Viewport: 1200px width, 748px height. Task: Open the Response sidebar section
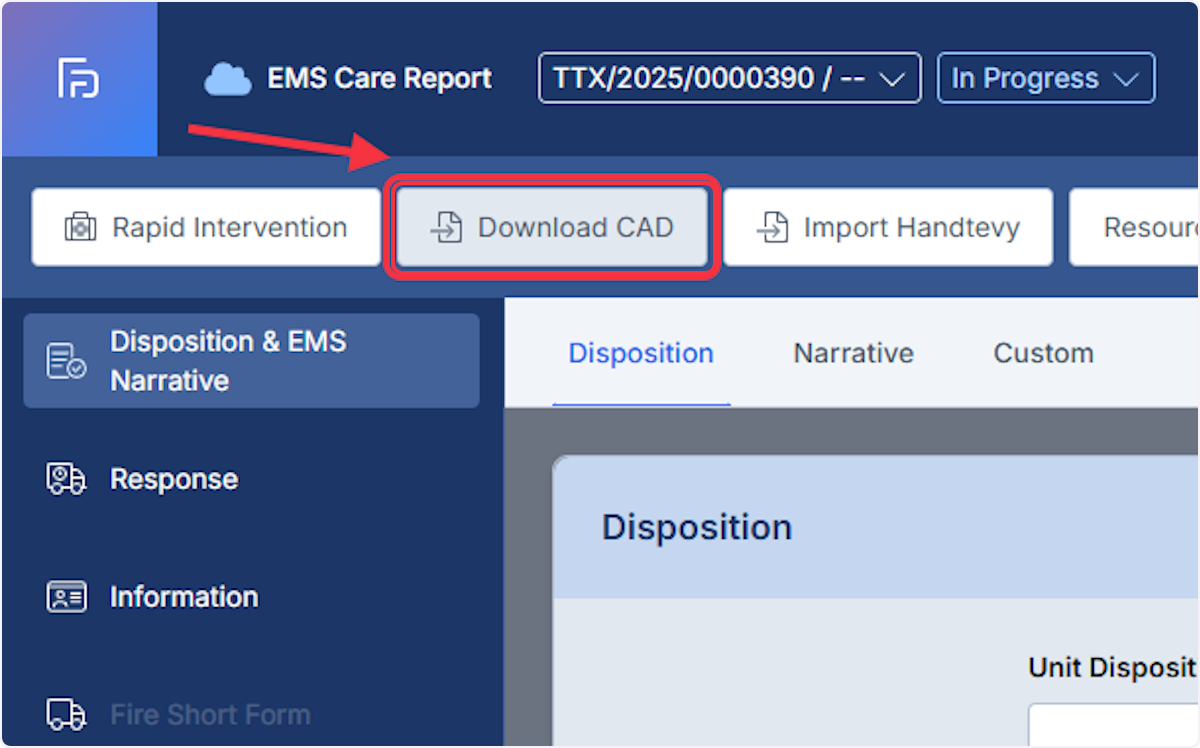point(251,479)
